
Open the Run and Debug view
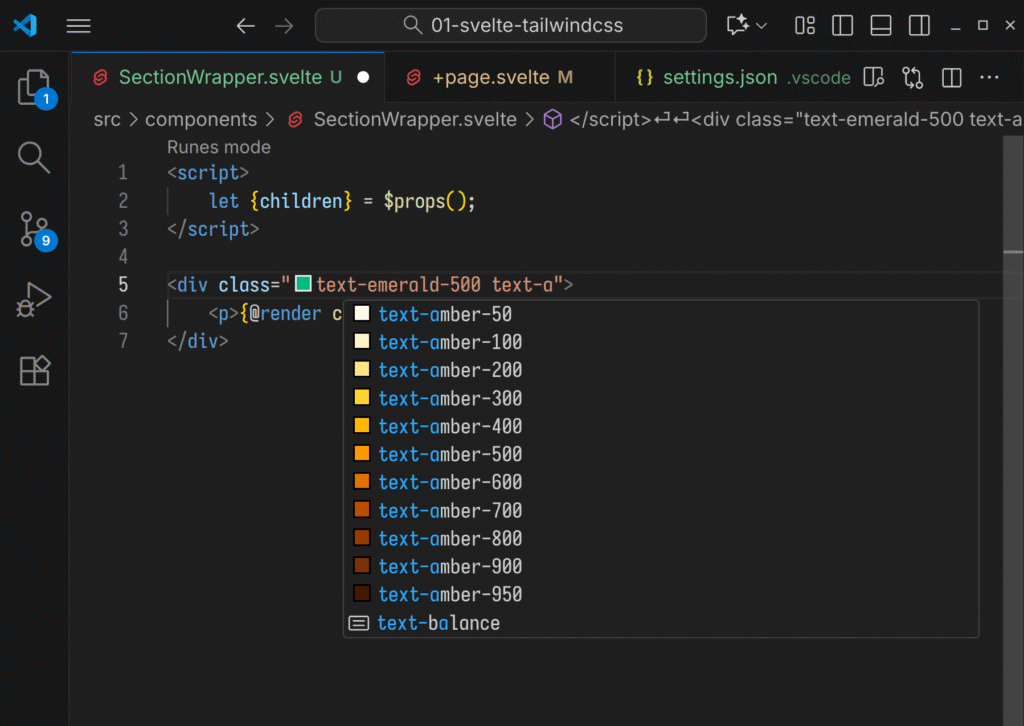(x=34, y=300)
